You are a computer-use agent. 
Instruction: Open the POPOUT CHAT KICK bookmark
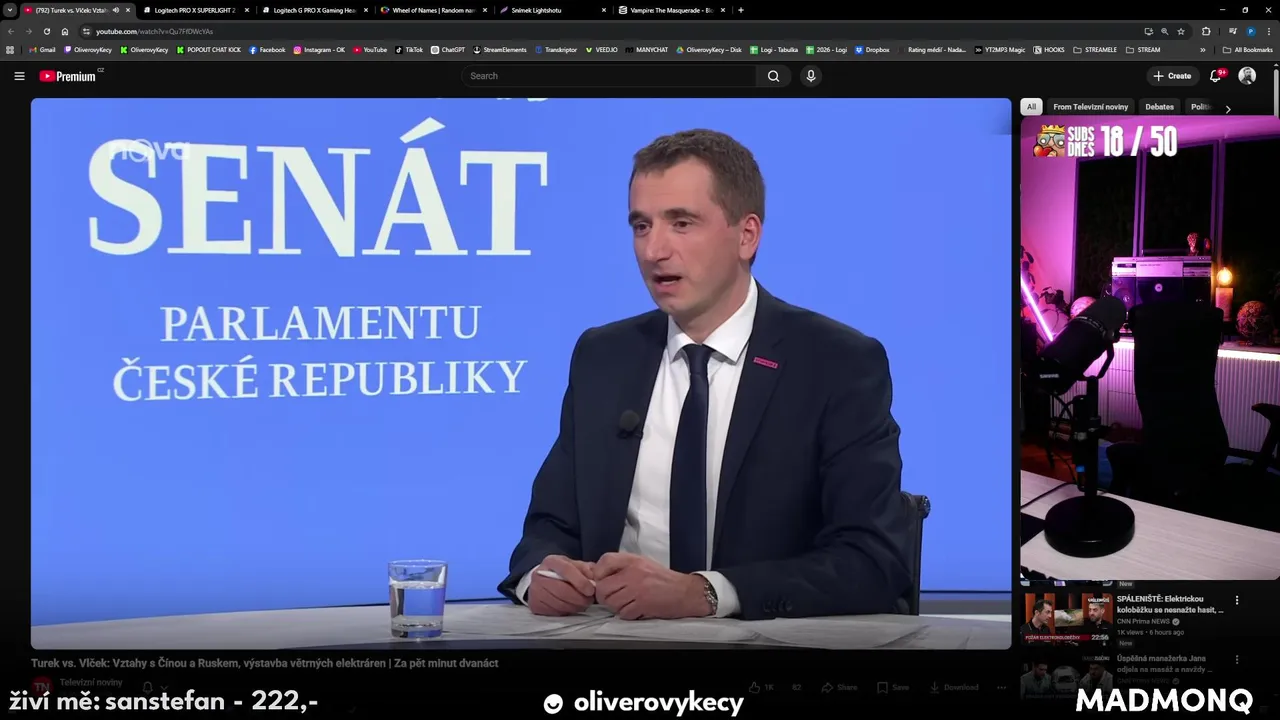click(209, 50)
